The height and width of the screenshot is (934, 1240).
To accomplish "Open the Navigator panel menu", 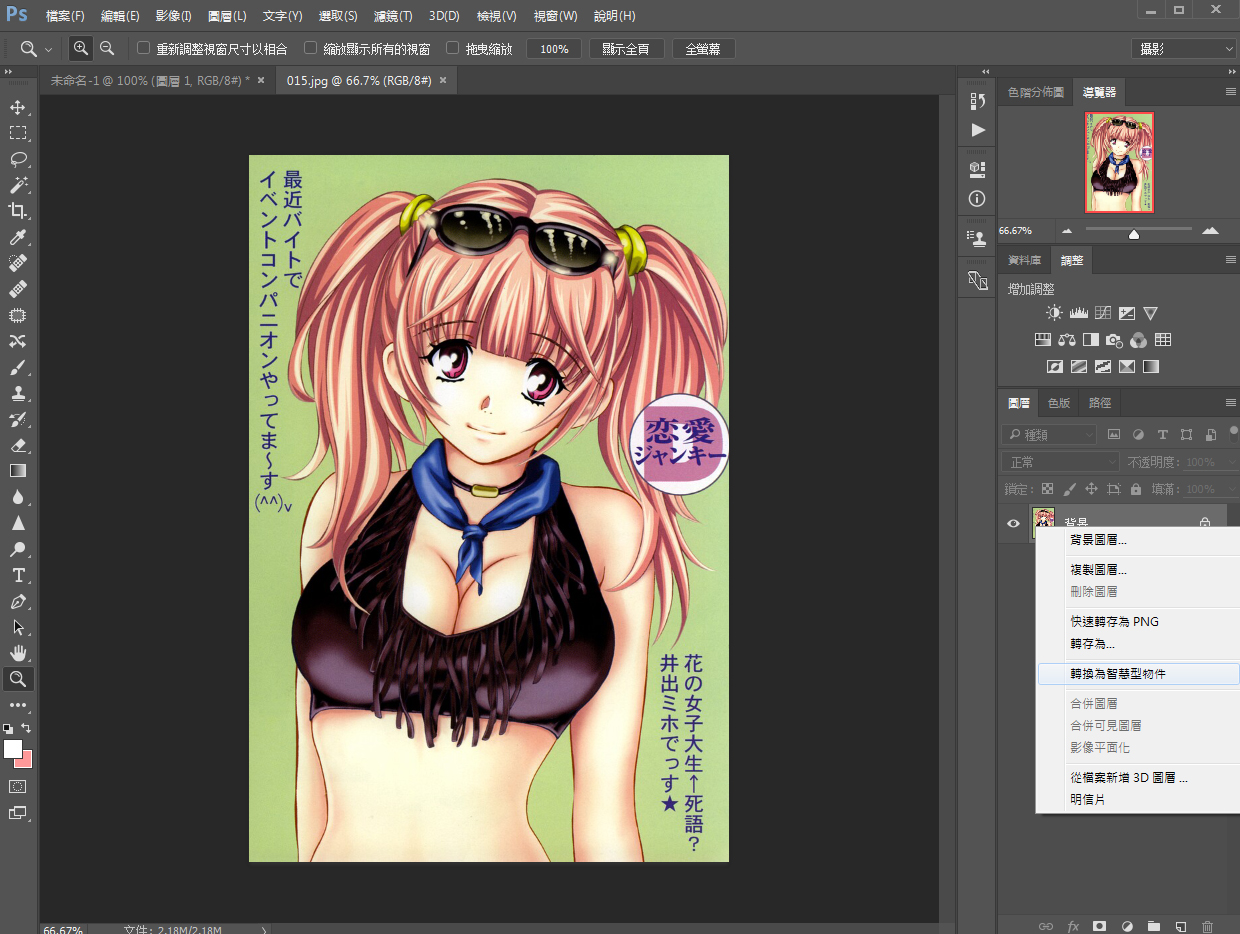I will (x=1231, y=91).
